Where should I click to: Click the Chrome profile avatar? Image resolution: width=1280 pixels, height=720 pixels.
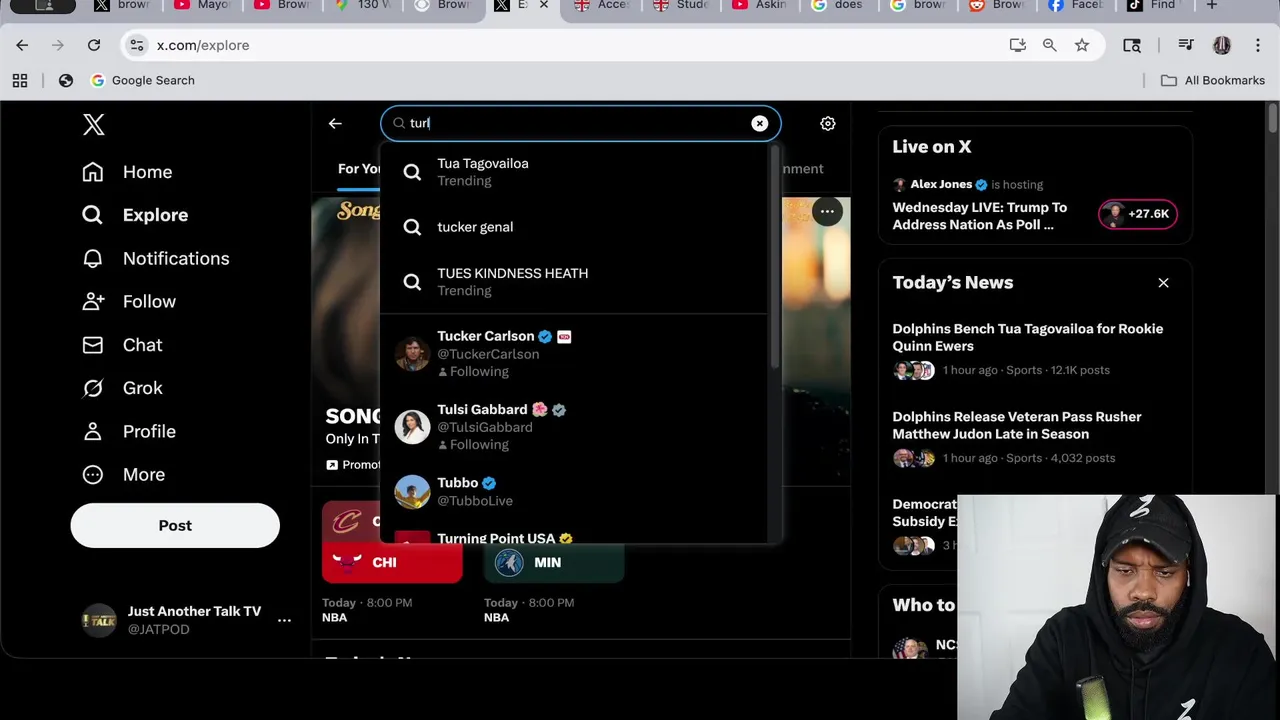[x=1221, y=45]
